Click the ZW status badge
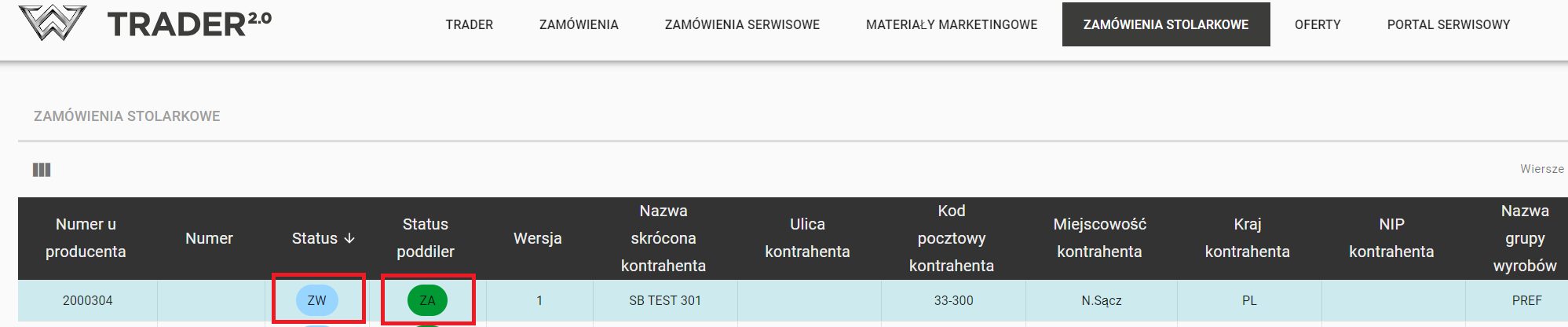 317,300
